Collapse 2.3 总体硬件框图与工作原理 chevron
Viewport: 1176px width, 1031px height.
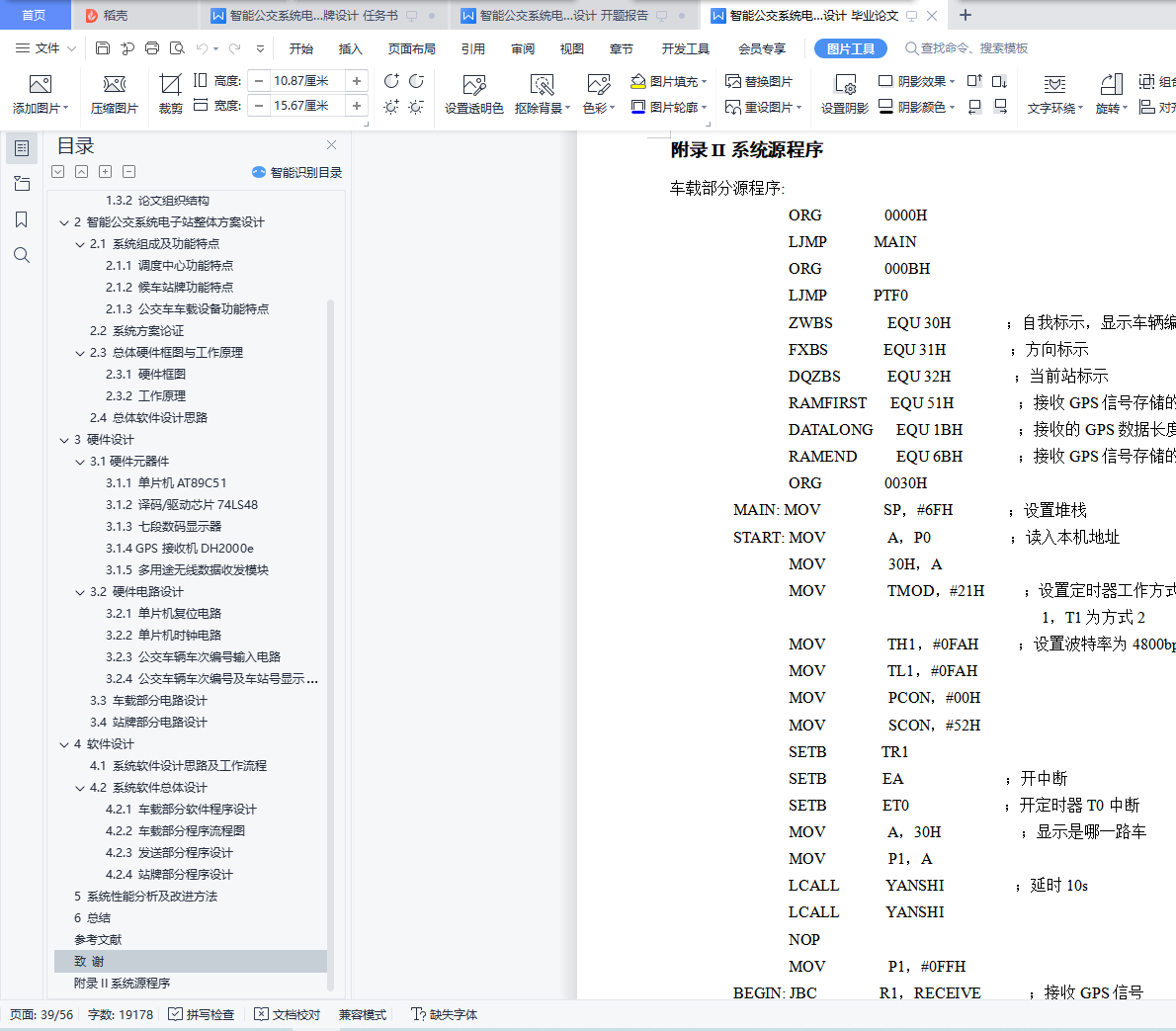(x=79, y=354)
